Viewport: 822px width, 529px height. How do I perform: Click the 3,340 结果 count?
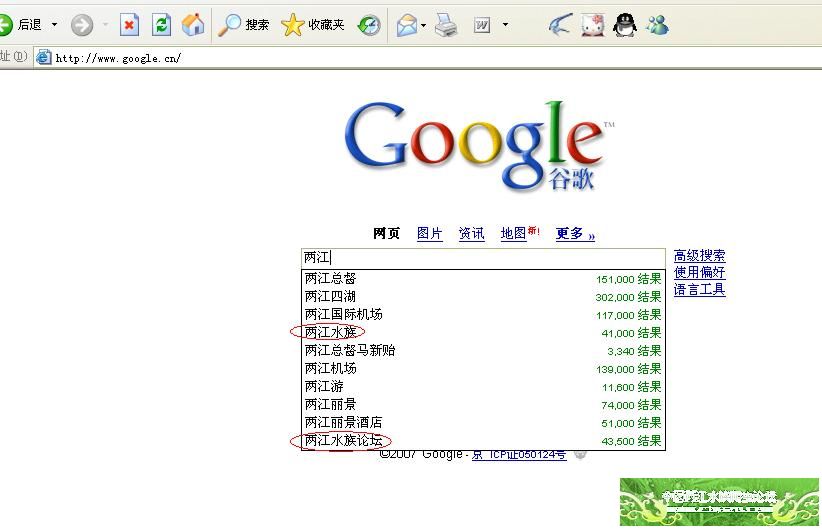click(x=634, y=351)
